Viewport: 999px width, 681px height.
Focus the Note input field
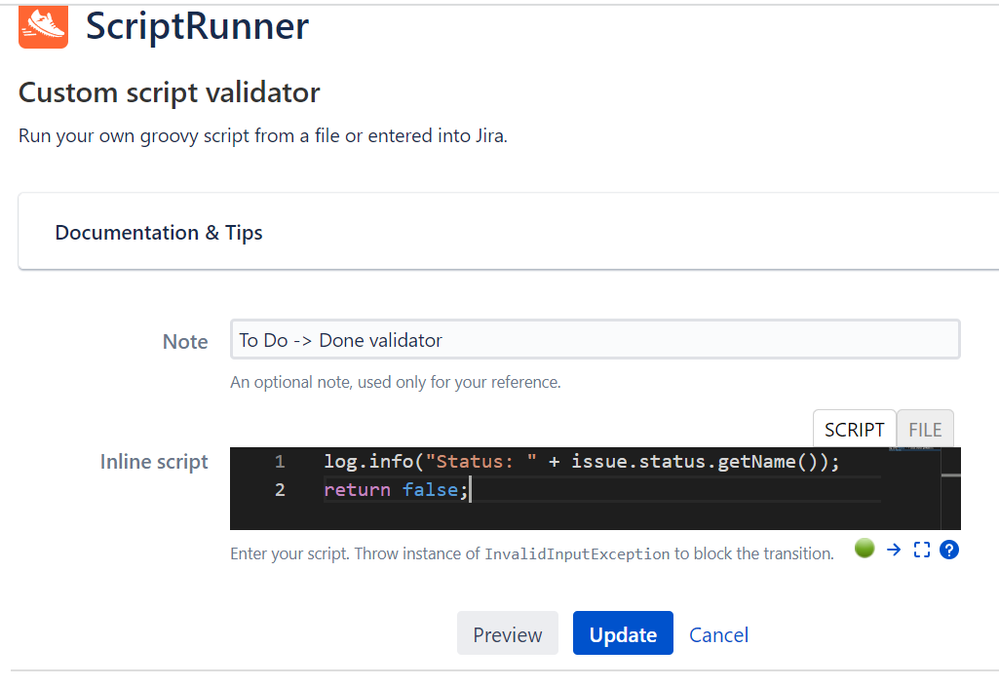click(x=595, y=340)
